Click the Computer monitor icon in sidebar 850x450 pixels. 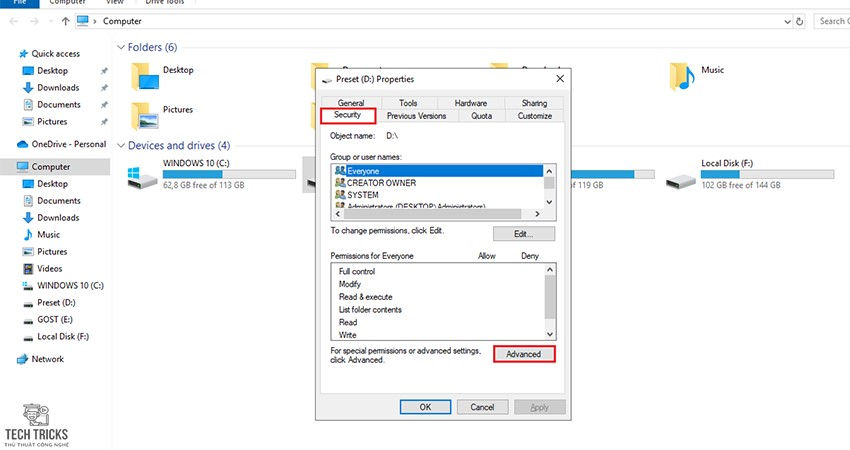pyautogui.click(x=22, y=167)
